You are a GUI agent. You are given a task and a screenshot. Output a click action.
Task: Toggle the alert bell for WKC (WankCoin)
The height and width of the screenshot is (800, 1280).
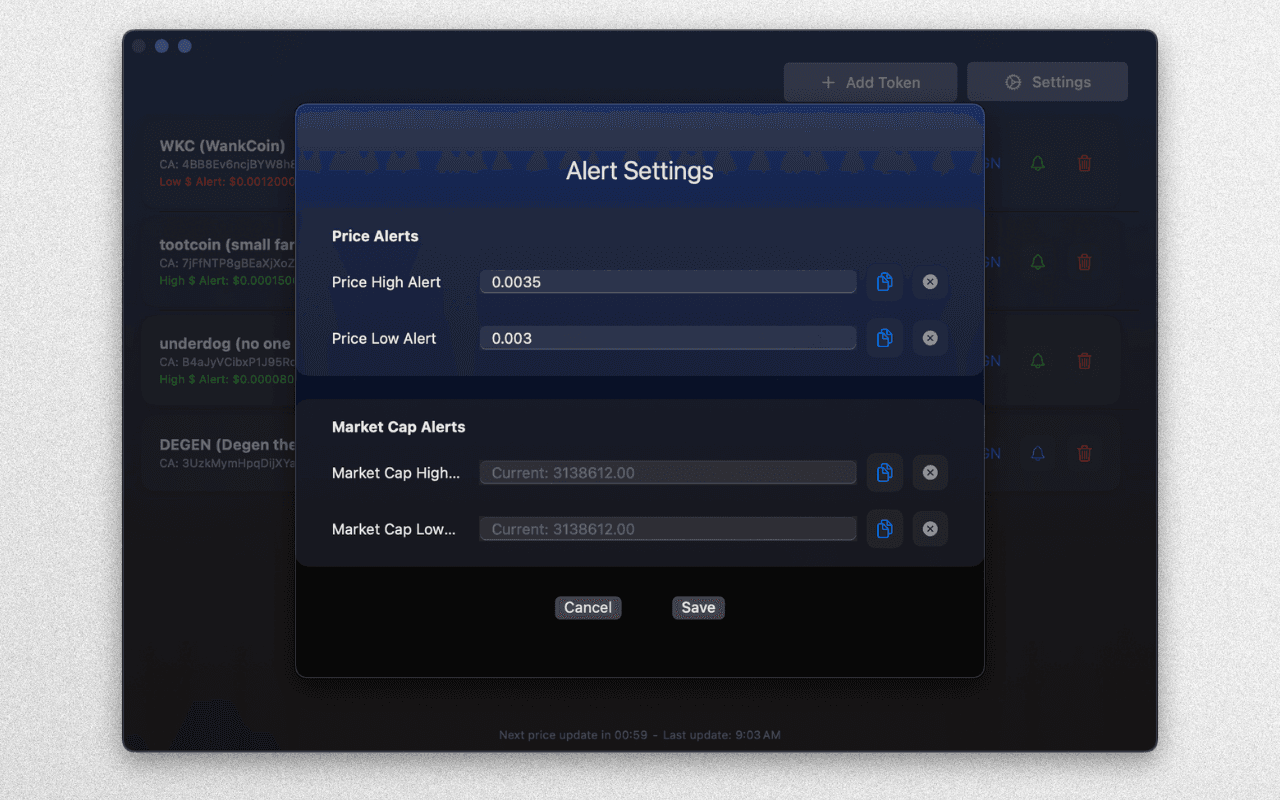click(1037, 162)
